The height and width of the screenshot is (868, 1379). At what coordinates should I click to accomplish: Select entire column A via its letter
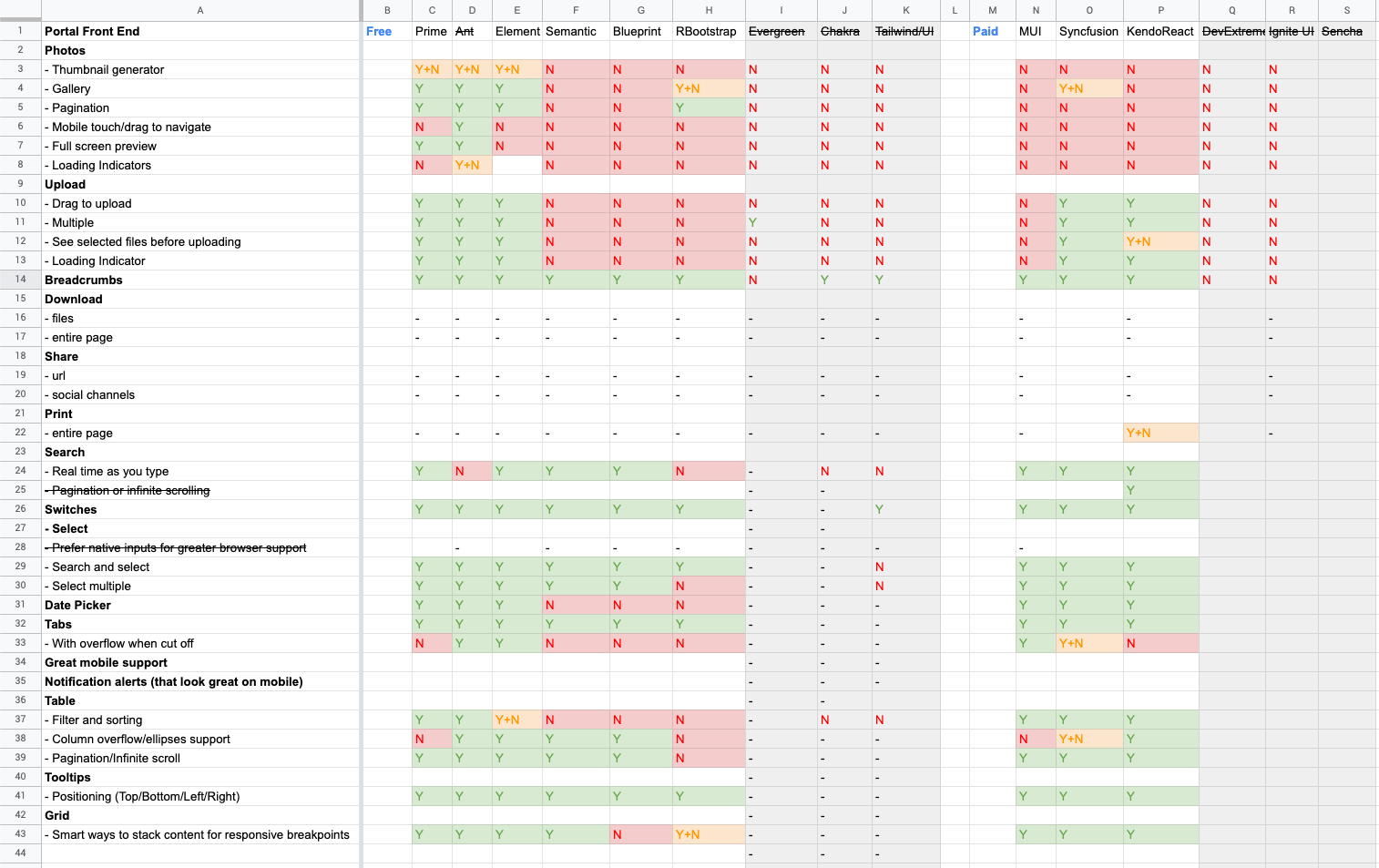pos(200,10)
